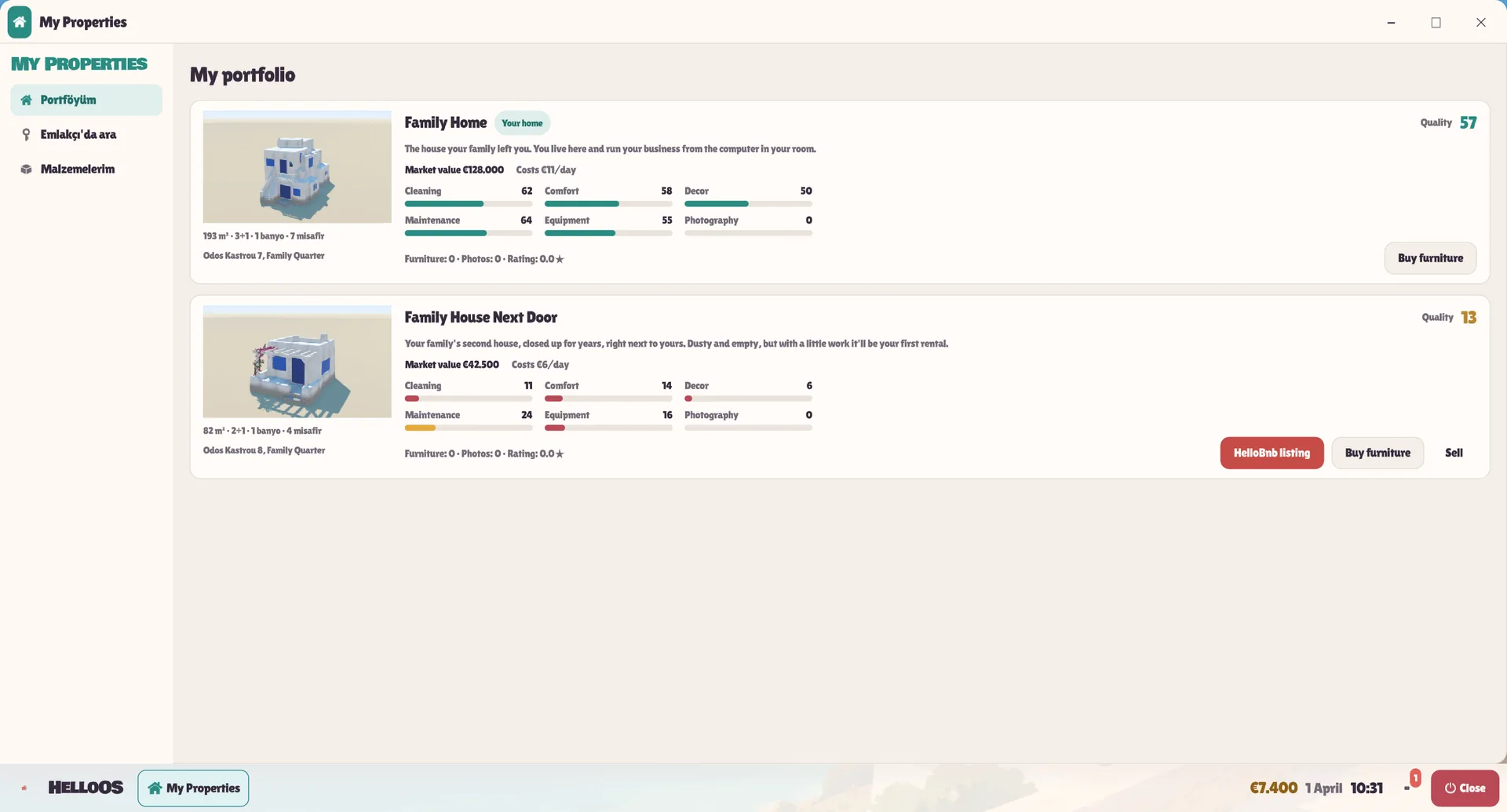Click the '1 April' date in the taskbar
This screenshot has width=1507, height=812.
click(x=1323, y=788)
